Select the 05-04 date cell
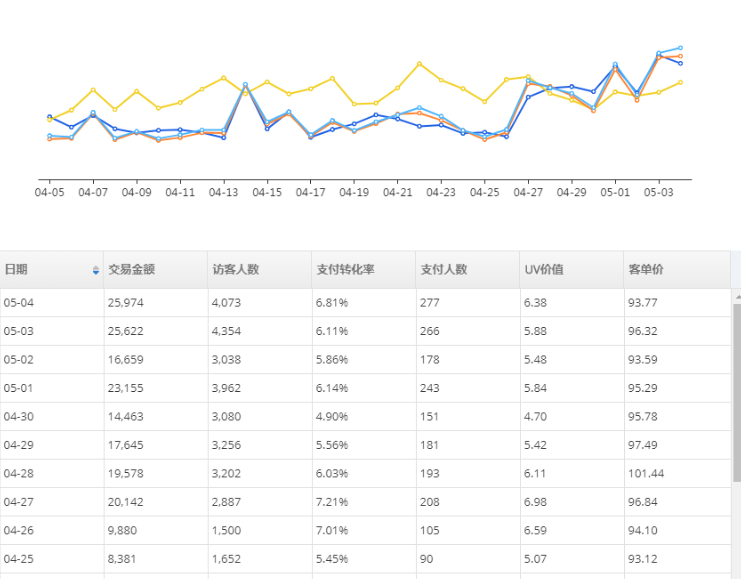The image size is (741, 579). (x=18, y=302)
